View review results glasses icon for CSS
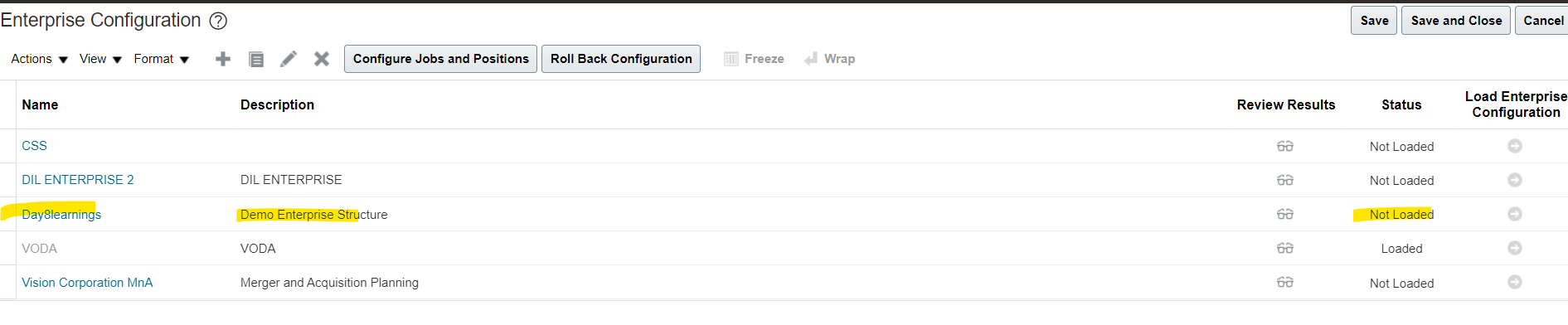This screenshot has width=1568, height=325. [1285, 146]
